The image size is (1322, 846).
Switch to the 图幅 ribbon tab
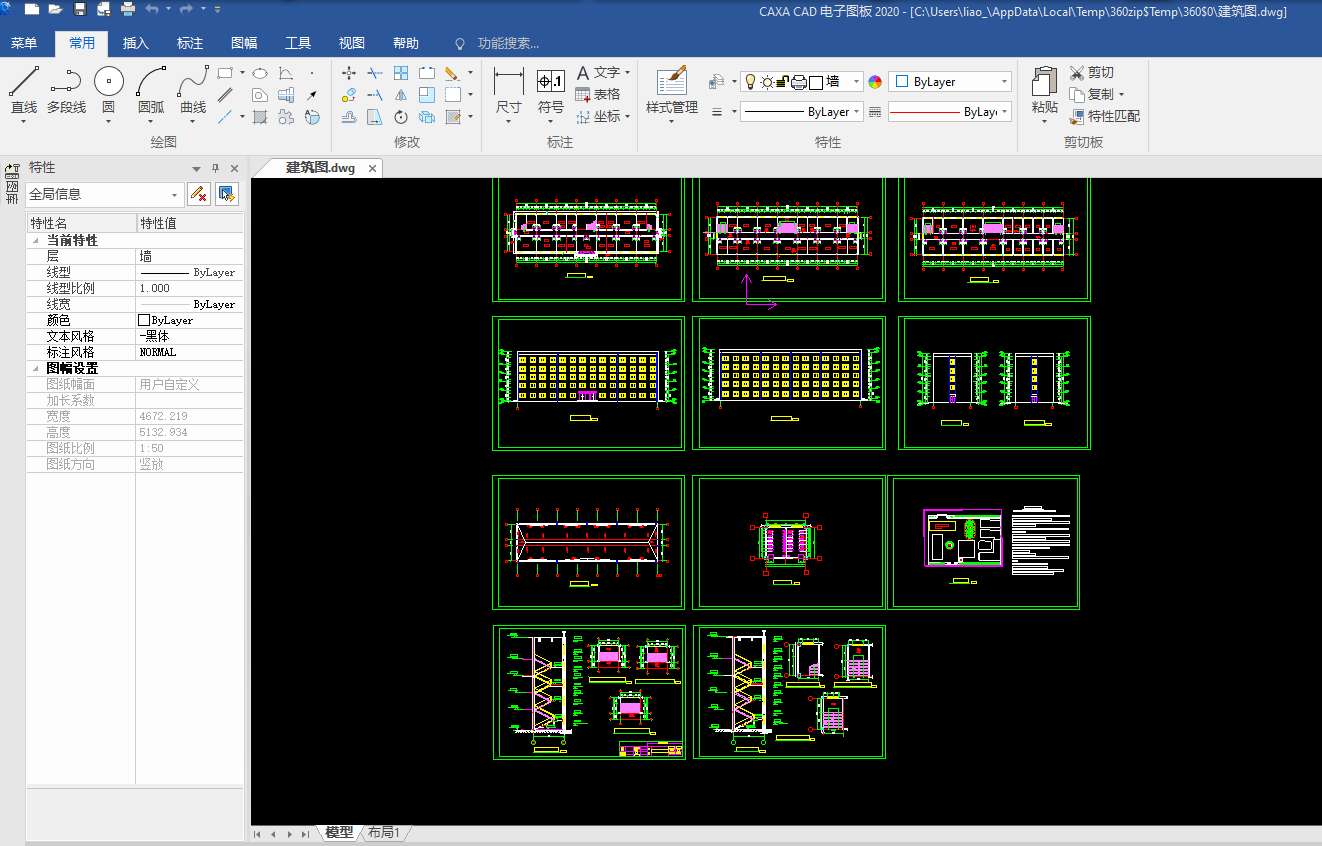(244, 43)
